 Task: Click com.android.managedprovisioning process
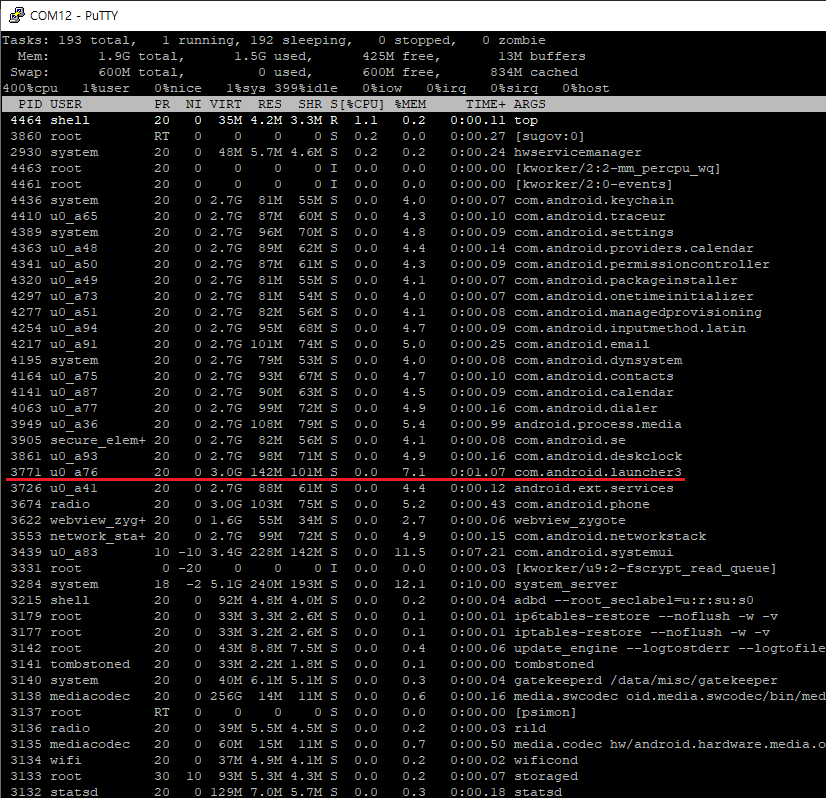pos(637,312)
